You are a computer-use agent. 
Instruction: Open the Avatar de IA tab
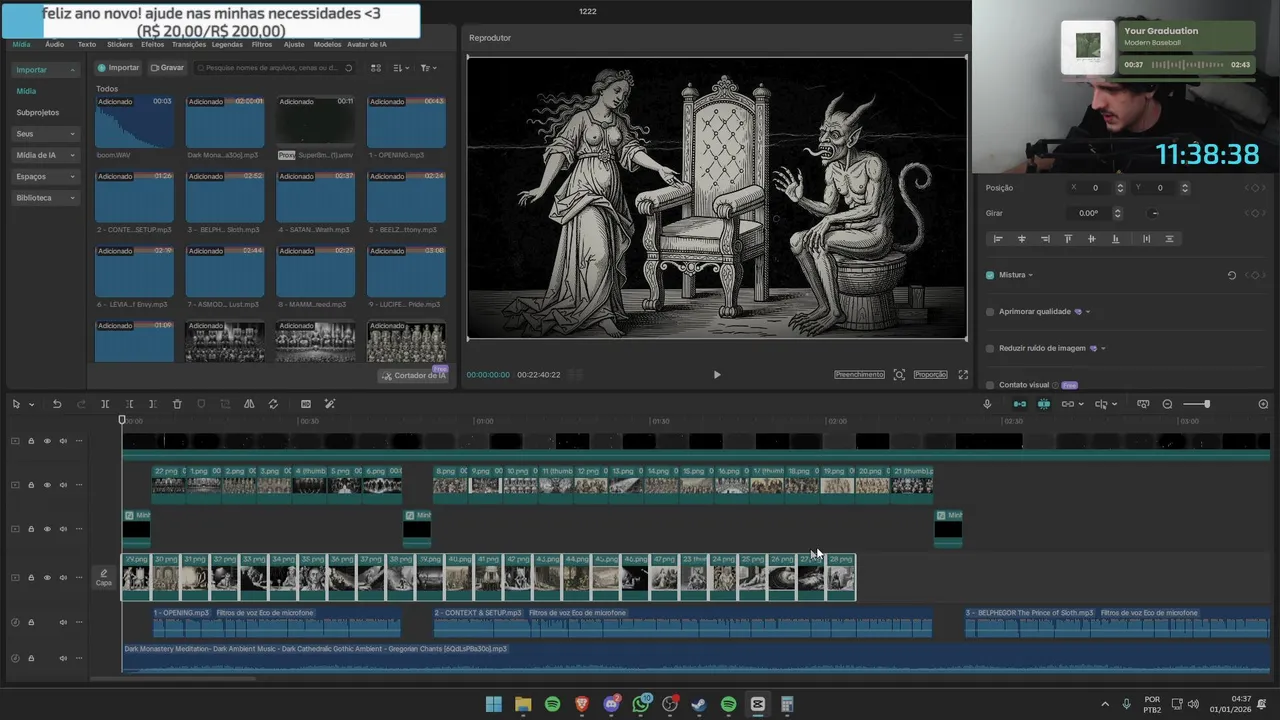[x=367, y=44]
